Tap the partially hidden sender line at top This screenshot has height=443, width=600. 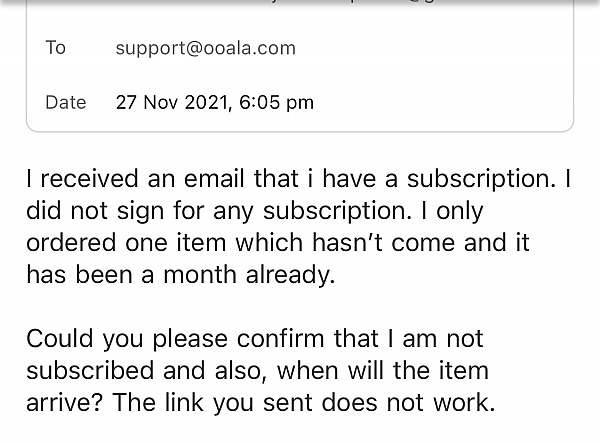coord(300,3)
